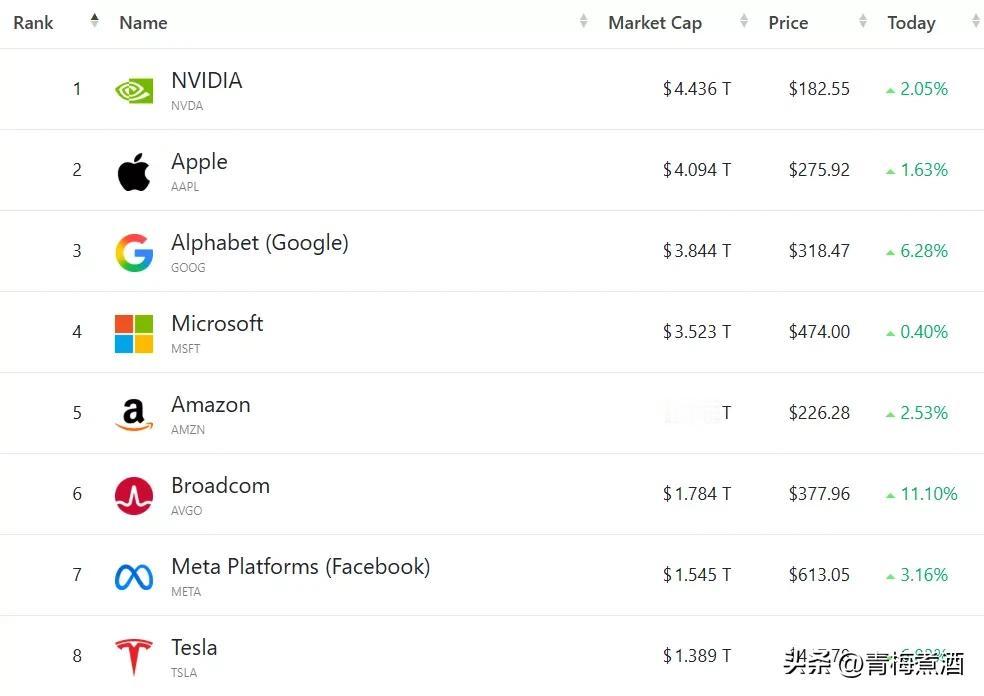Click the Broadcom red logo
This screenshot has width=984, height=696.
(134, 496)
